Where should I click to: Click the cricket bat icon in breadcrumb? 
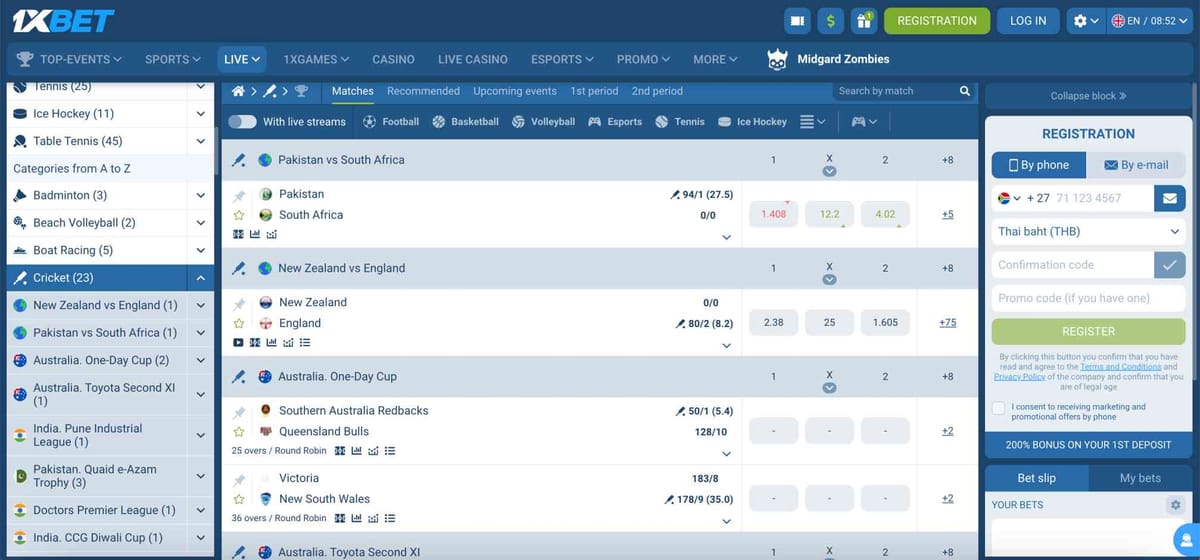[269, 91]
